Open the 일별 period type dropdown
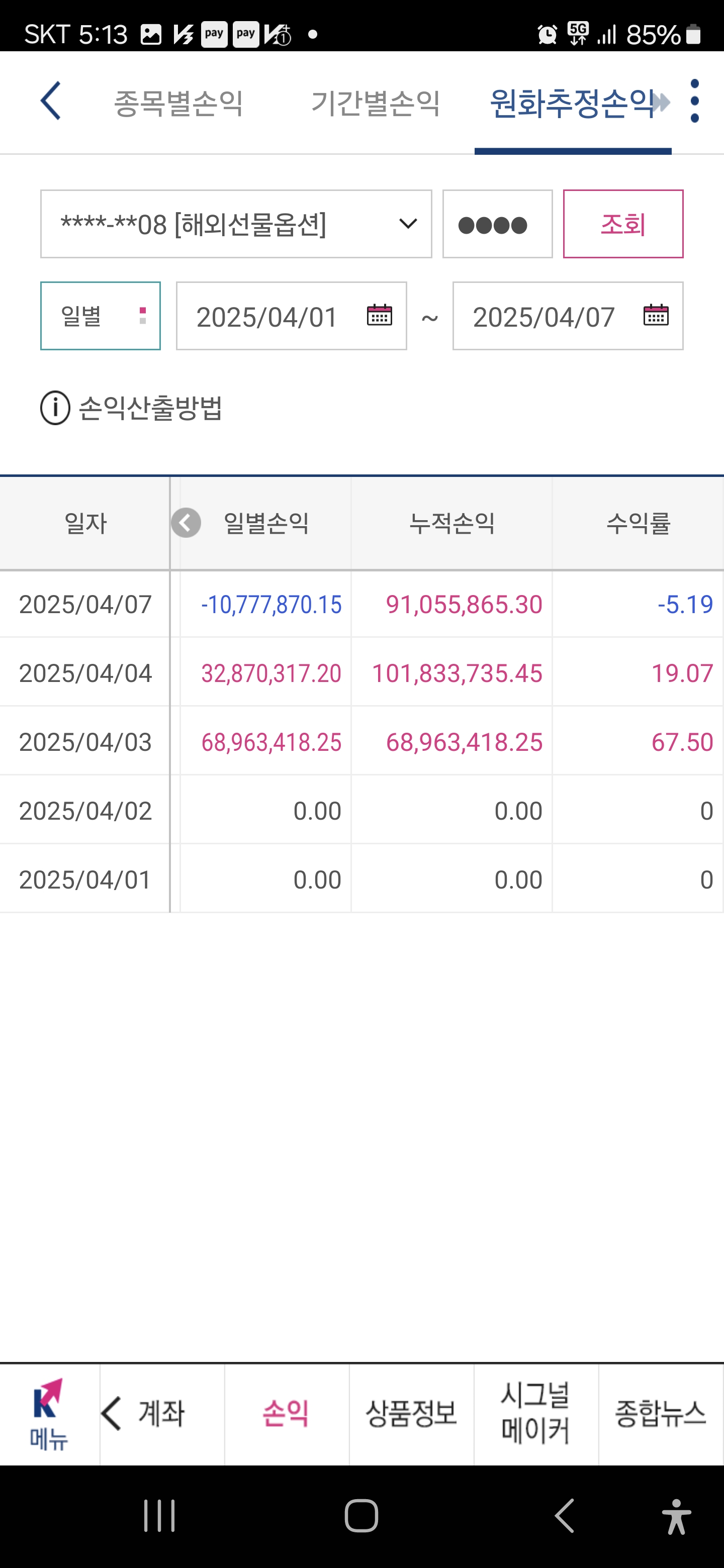The width and height of the screenshot is (724, 1568). pyautogui.click(x=101, y=316)
